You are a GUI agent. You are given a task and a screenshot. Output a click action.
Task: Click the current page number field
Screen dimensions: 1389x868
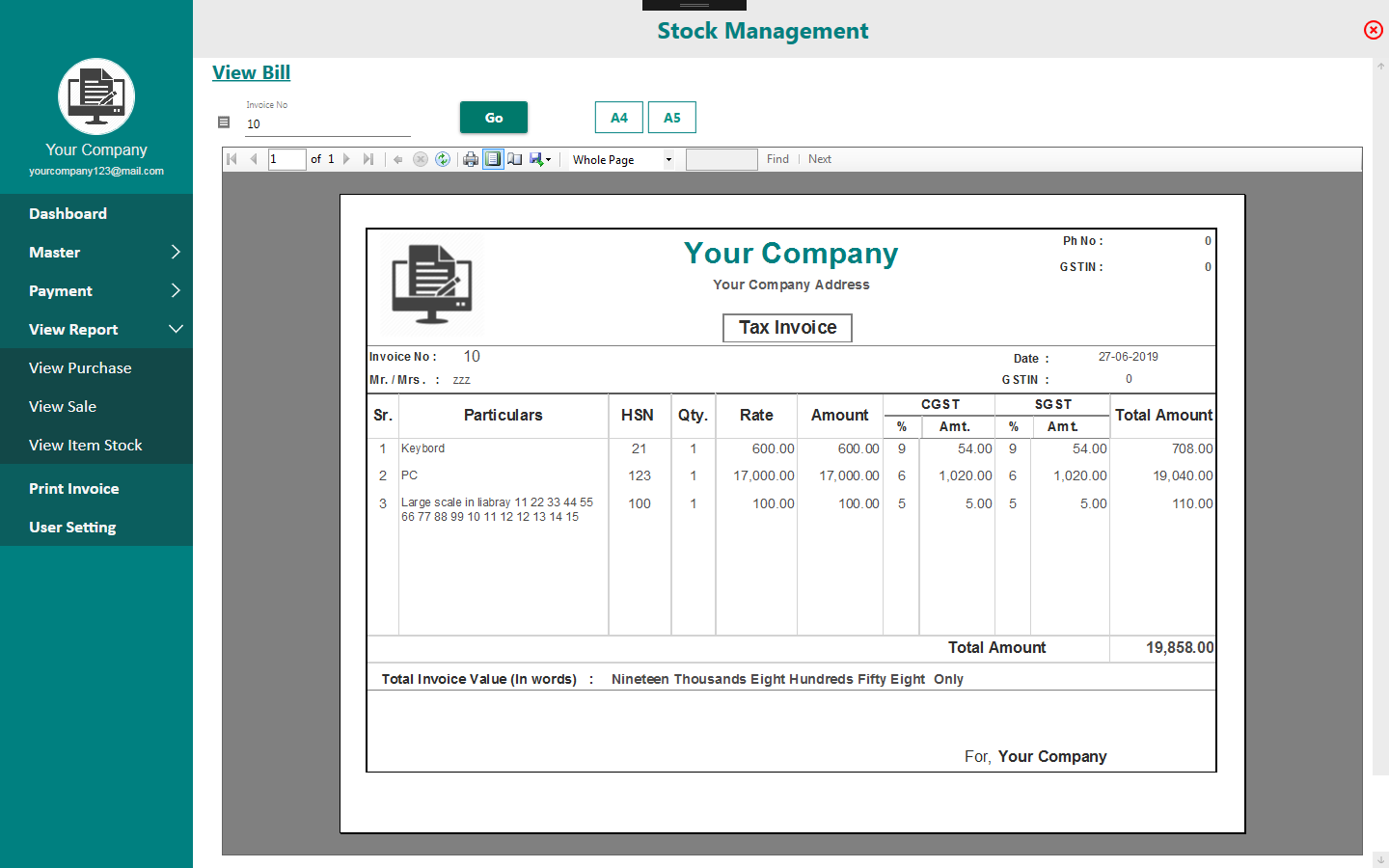286,159
